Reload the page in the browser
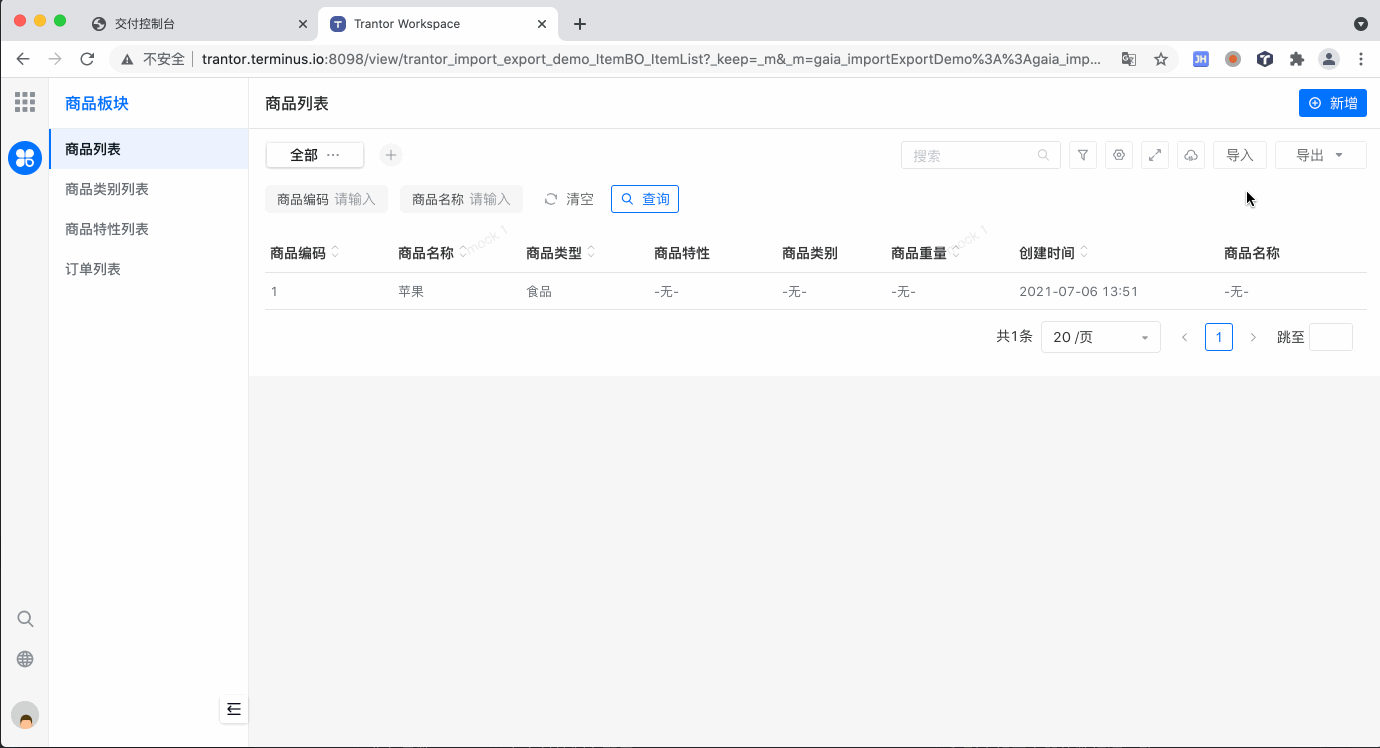Screen dimensions: 1380x748 pyautogui.click(x=87, y=59)
